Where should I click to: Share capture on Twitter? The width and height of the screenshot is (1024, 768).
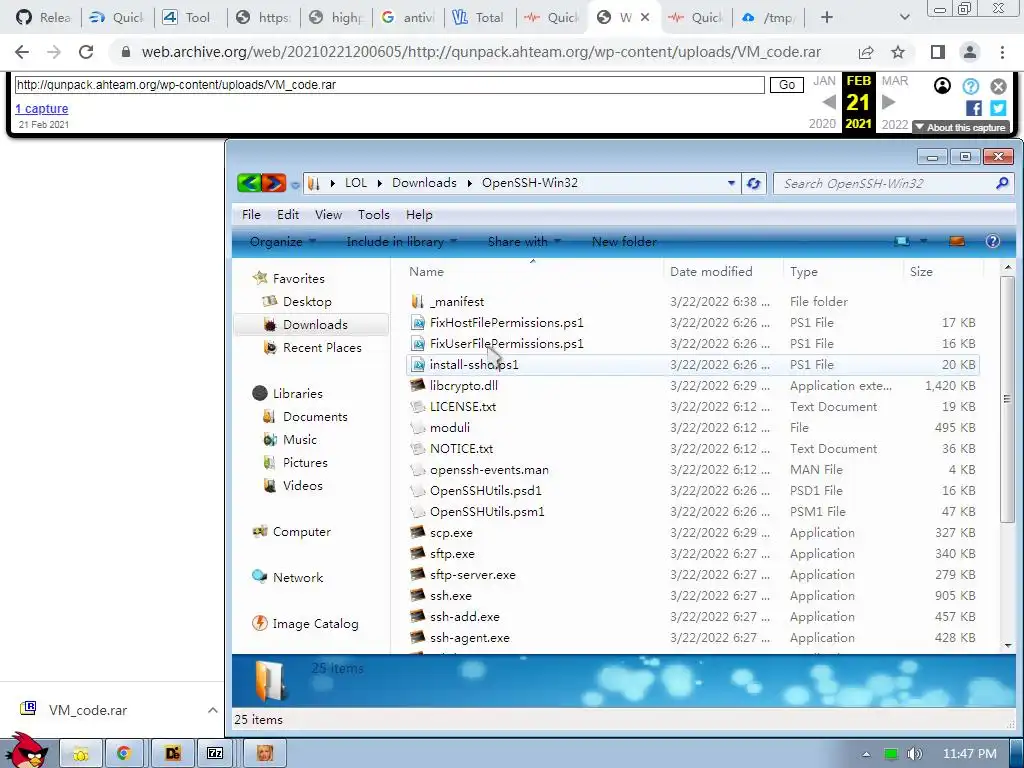coord(998,108)
